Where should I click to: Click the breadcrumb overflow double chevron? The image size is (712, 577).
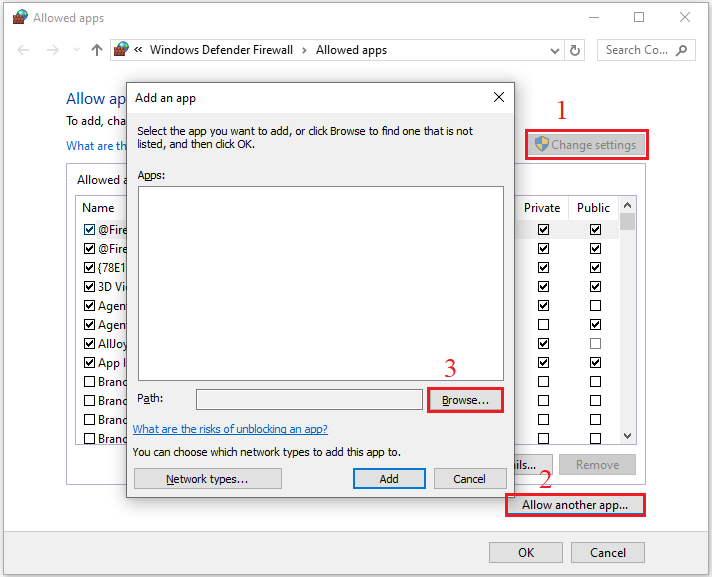[138, 49]
